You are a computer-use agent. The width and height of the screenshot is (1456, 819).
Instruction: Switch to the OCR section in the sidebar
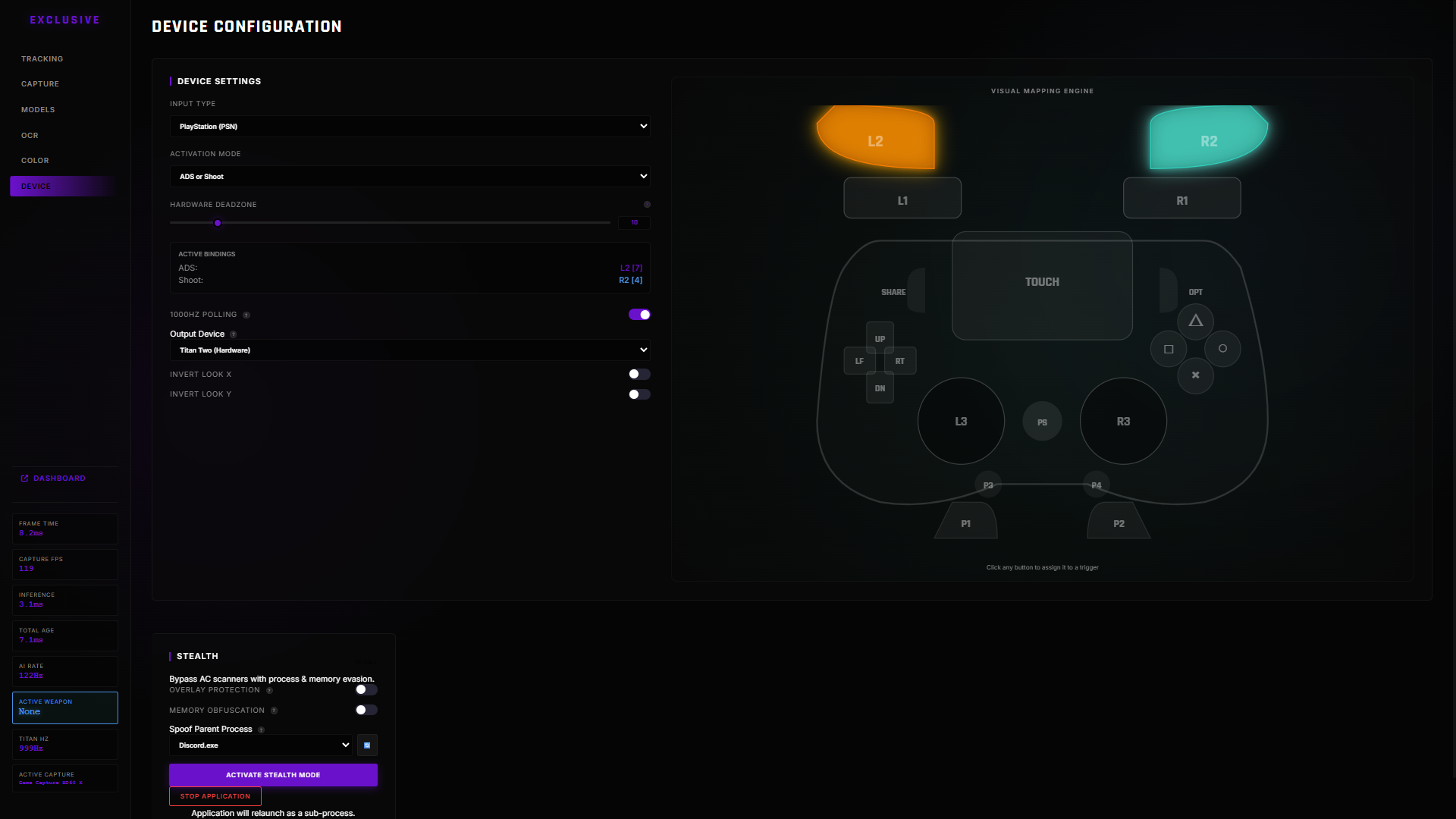pyautogui.click(x=30, y=135)
